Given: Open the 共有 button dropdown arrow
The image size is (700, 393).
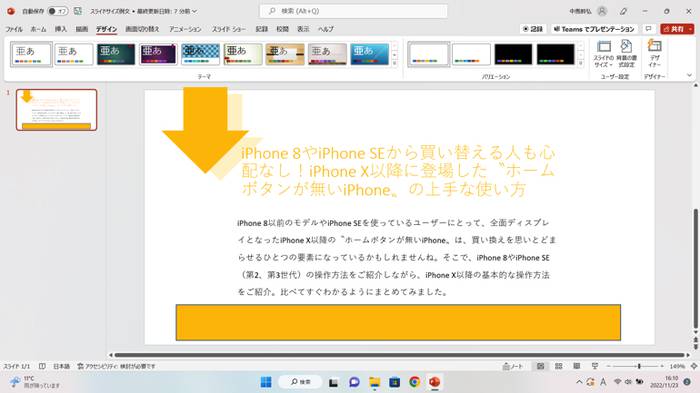Looking at the screenshot, I should click(691, 29).
